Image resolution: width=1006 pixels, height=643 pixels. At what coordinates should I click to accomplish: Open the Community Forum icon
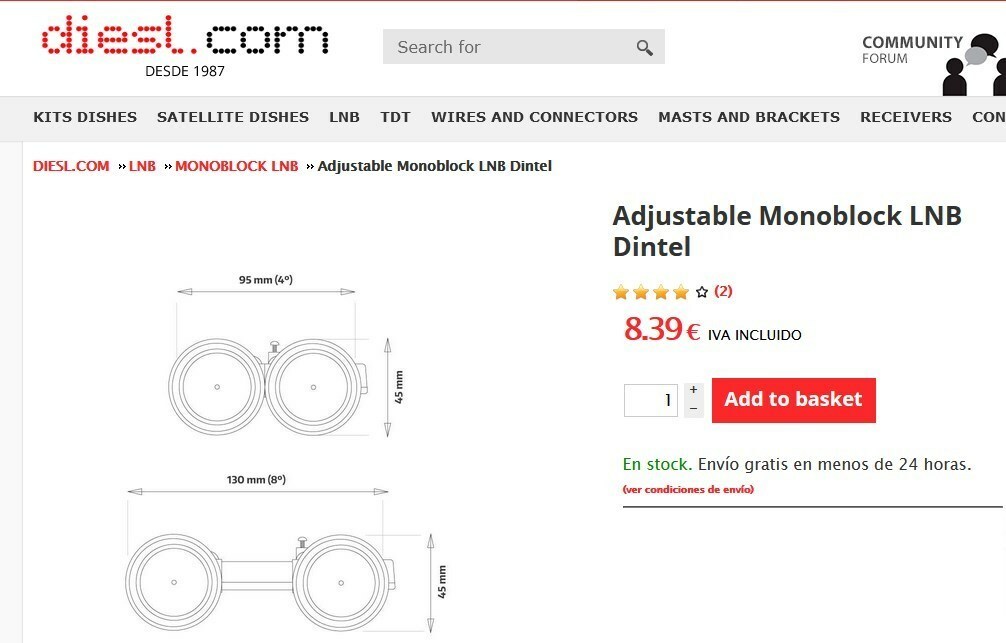pyautogui.click(x=971, y=65)
